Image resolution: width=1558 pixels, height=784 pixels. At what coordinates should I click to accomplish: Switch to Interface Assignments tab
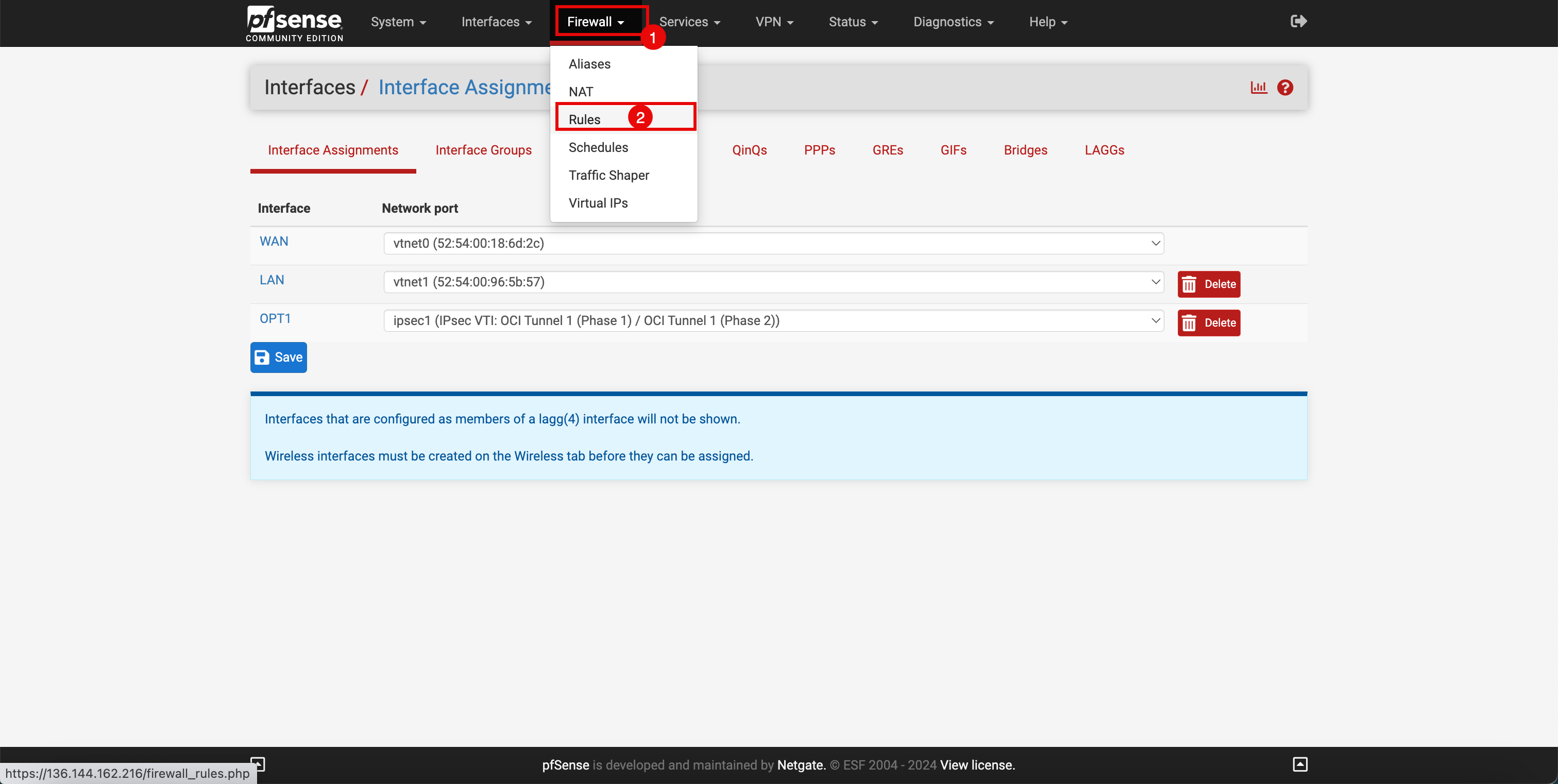333,150
